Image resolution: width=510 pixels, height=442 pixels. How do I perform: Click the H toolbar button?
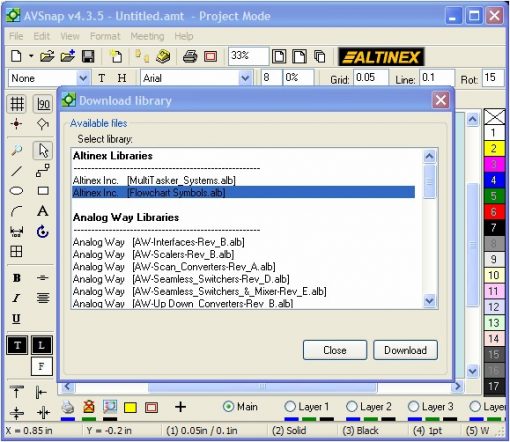point(122,78)
